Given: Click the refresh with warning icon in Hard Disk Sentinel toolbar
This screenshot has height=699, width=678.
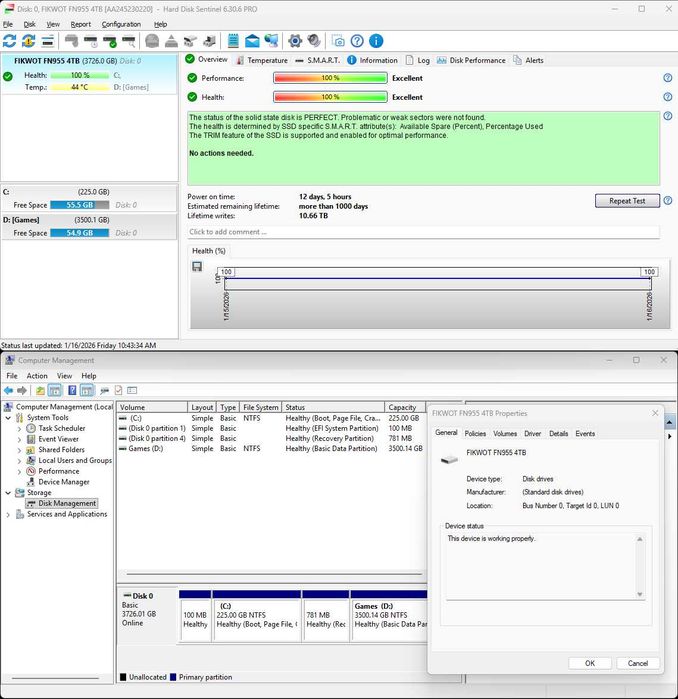Looking at the screenshot, I should [x=29, y=41].
